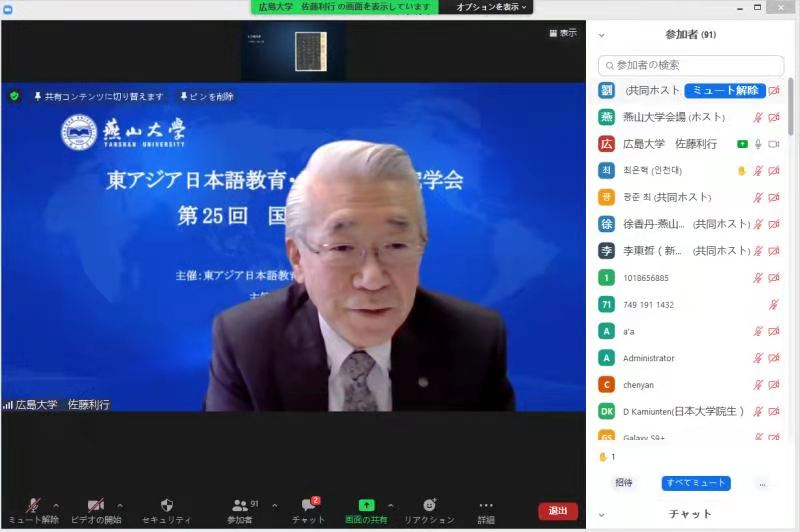This screenshot has width=800, height=532.
Task: Click the すべてミュート button
Action: (695, 483)
